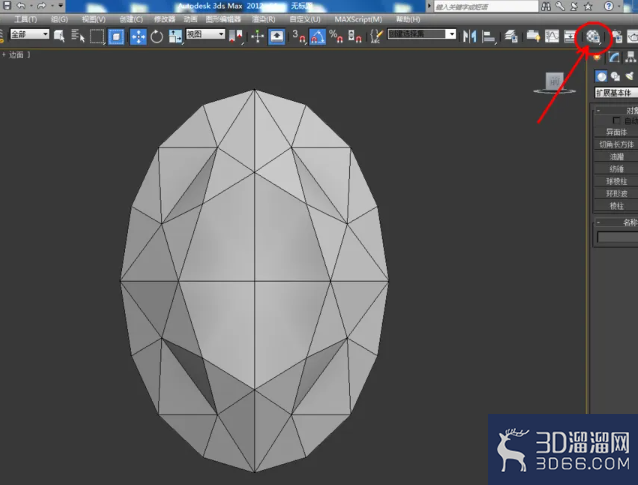This screenshot has height=485, width=638.
Task: Click the Align tool icon
Action: pos(489,37)
